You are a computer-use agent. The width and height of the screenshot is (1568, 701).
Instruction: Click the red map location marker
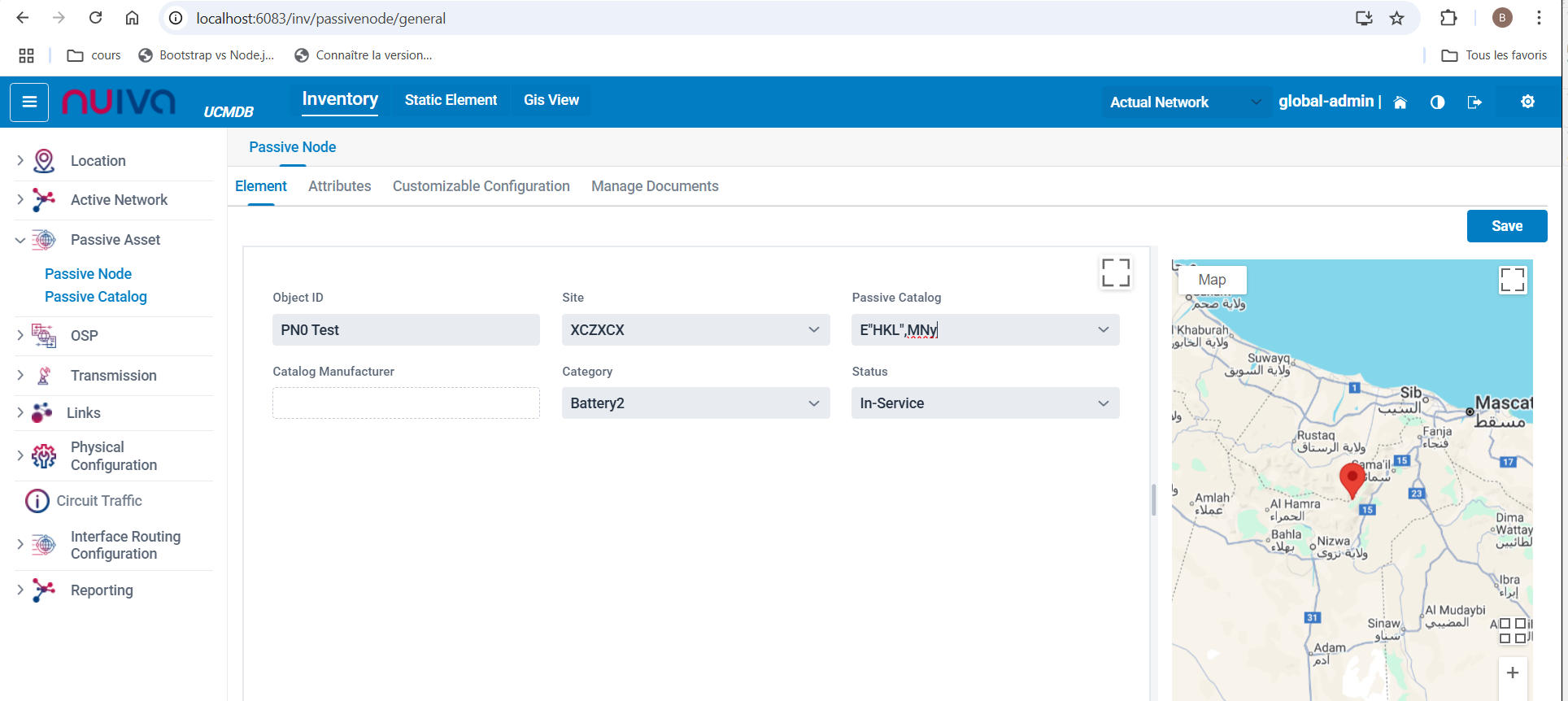tap(1352, 480)
